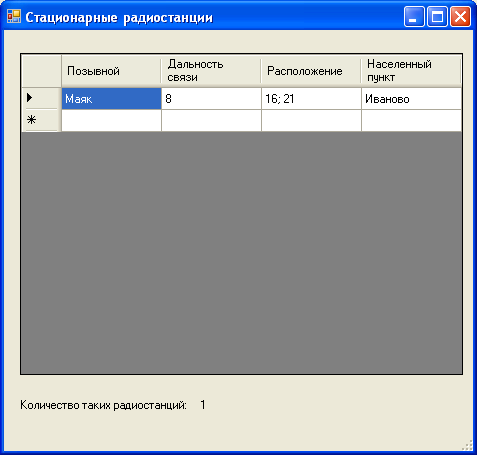This screenshot has width=477, height=455.
Task: Click the Расположение column header
Action: [x=311, y=71]
